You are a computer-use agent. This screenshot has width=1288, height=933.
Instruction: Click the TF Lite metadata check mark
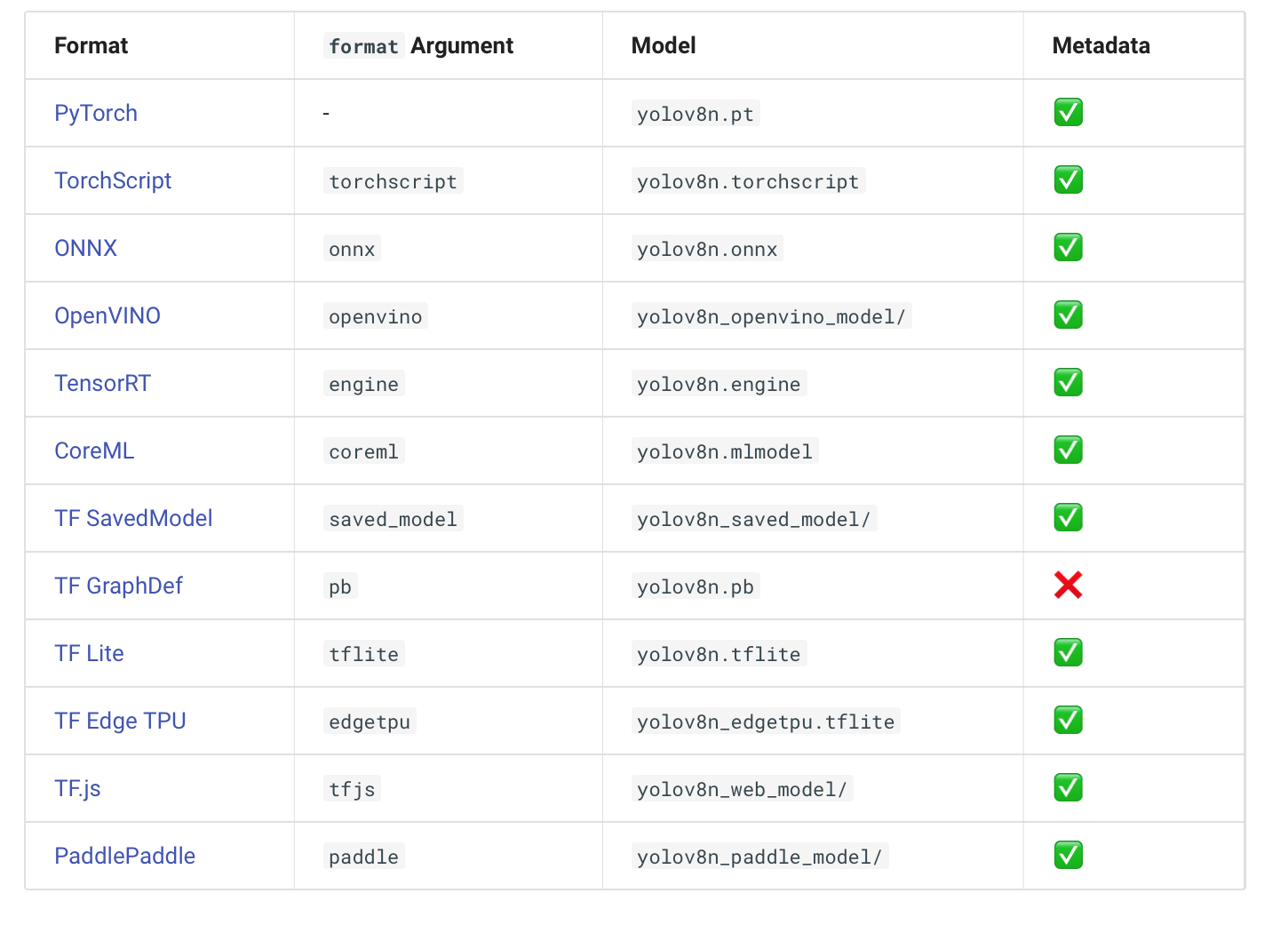click(x=1068, y=652)
